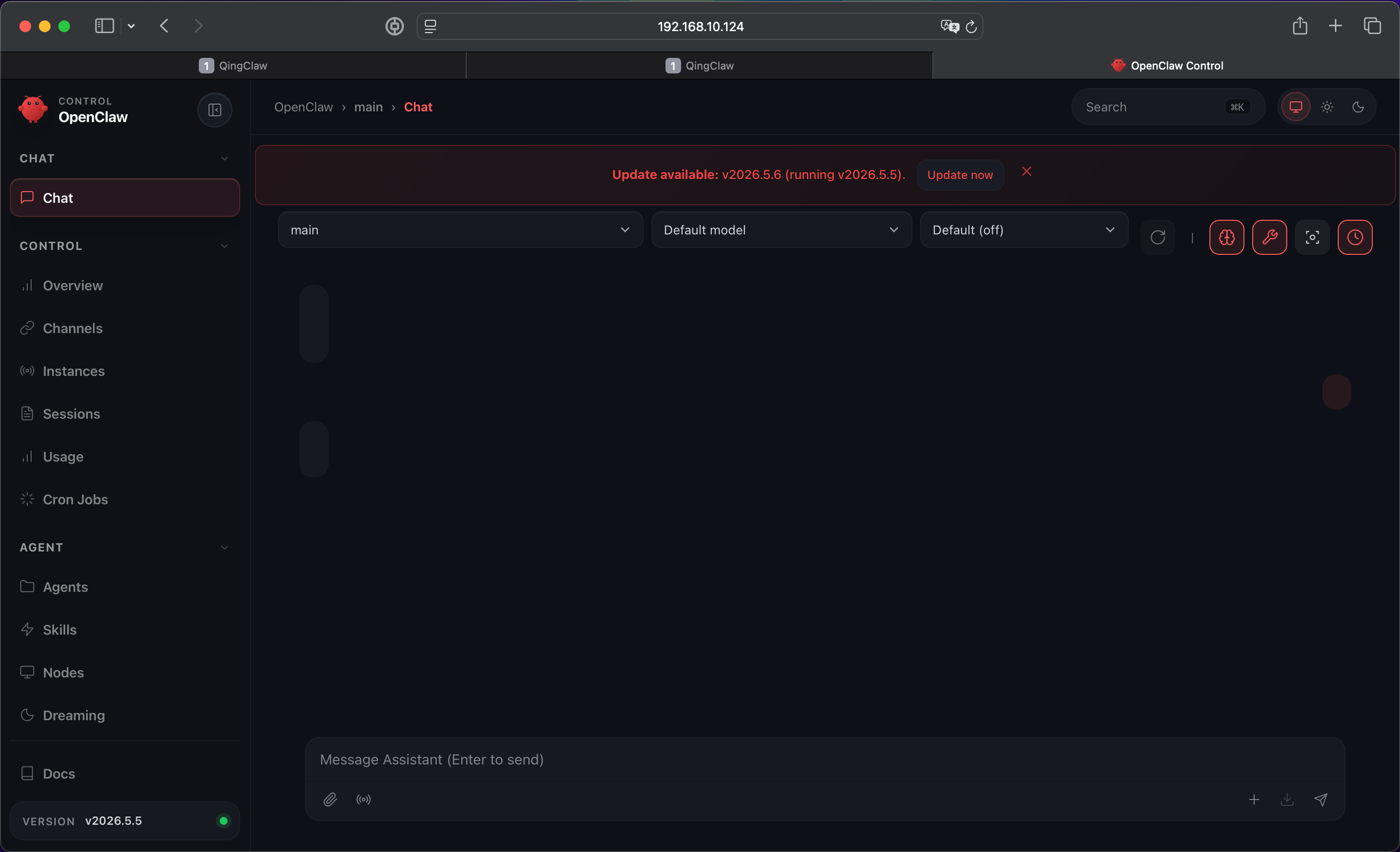Open a new Safari tab
The width and height of the screenshot is (1400, 852).
click(x=1335, y=26)
